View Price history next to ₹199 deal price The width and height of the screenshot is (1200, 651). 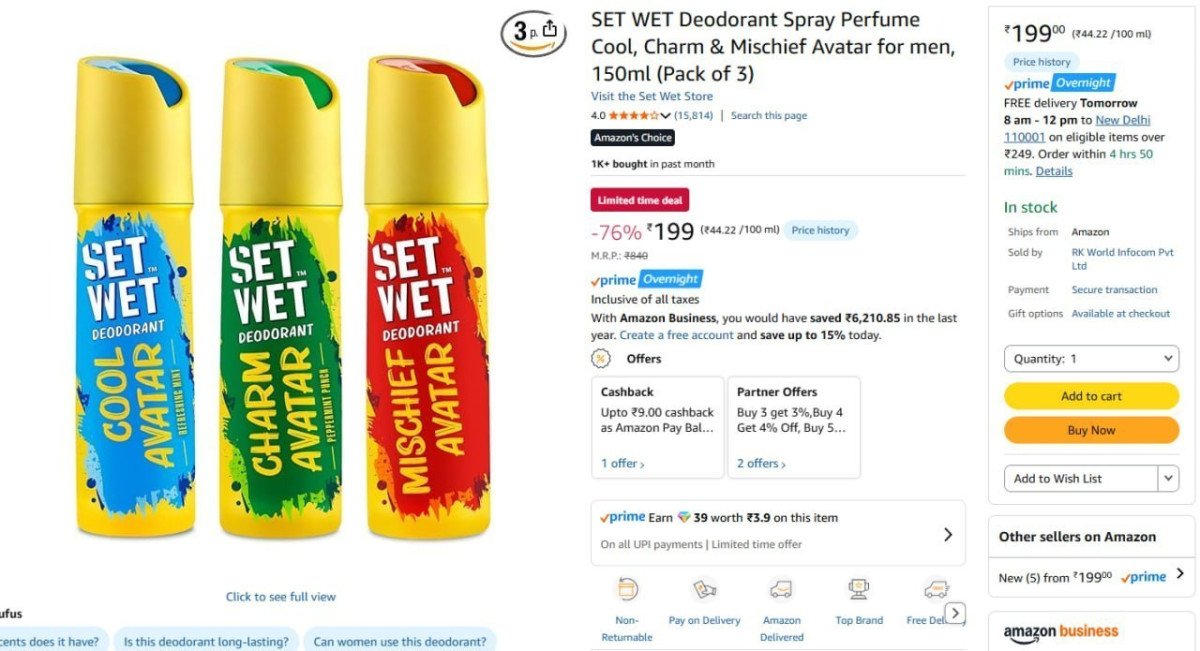point(820,230)
